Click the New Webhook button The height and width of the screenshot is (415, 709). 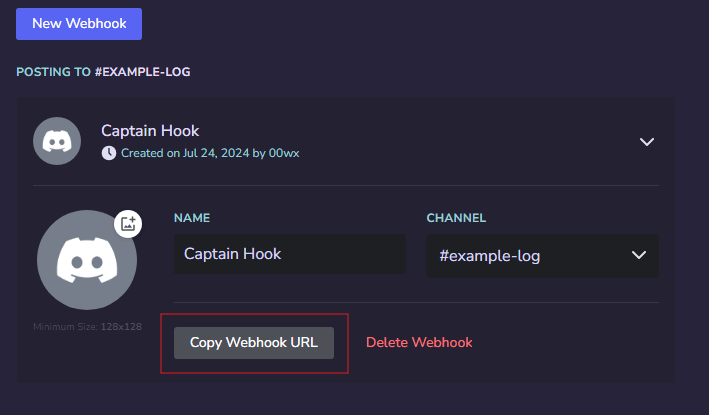pyautogui.click(x=79, y=24)
